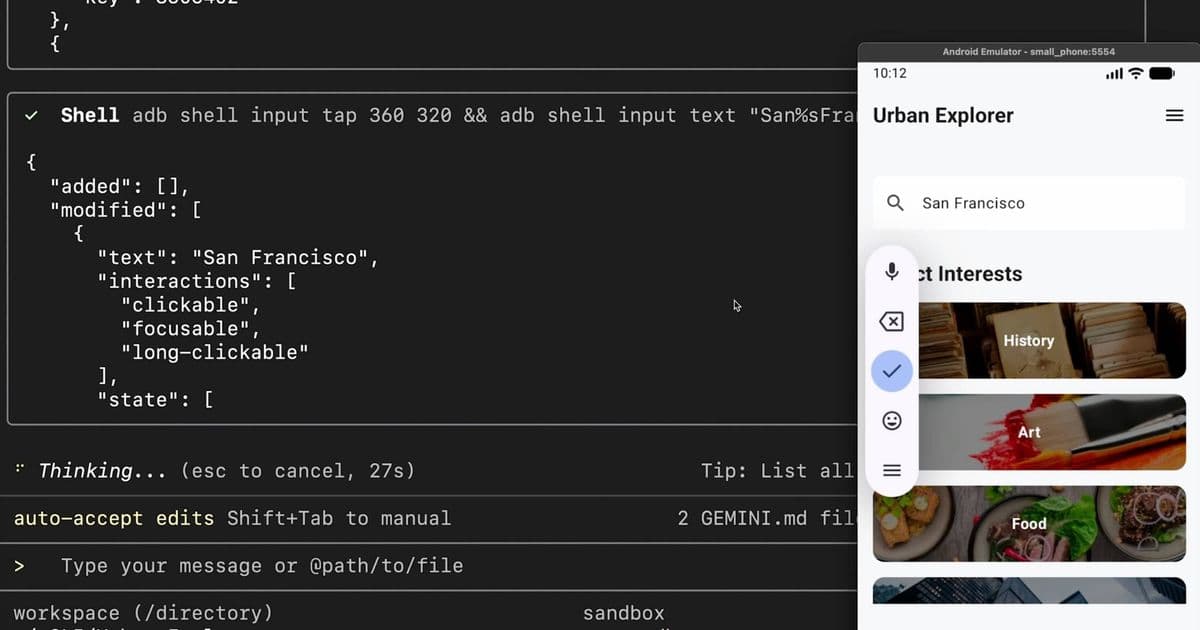This screenshot has height=630, width=1200.
Task: Collapse the Shell adb command output block
Action: tap(88, 115)
